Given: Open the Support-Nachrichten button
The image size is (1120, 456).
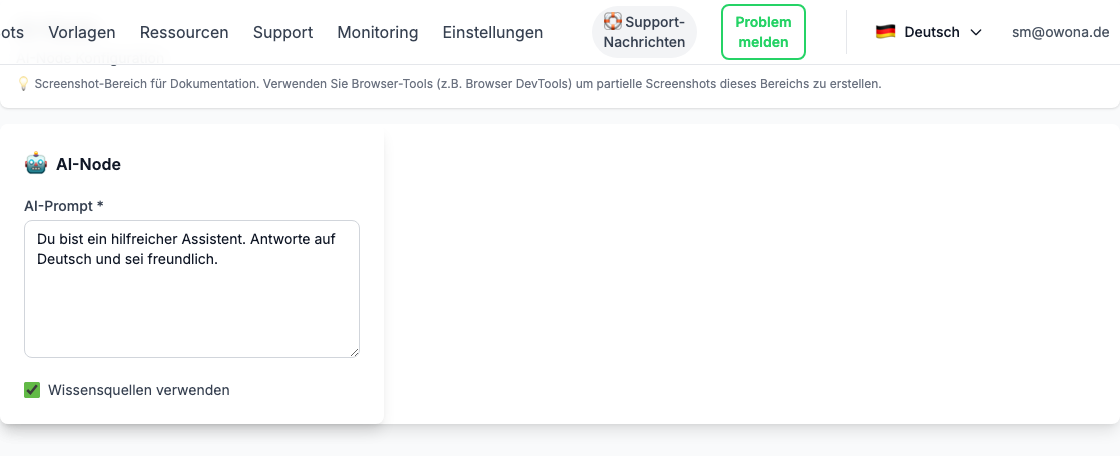Looking at the screenshot, I should point(645,32).
